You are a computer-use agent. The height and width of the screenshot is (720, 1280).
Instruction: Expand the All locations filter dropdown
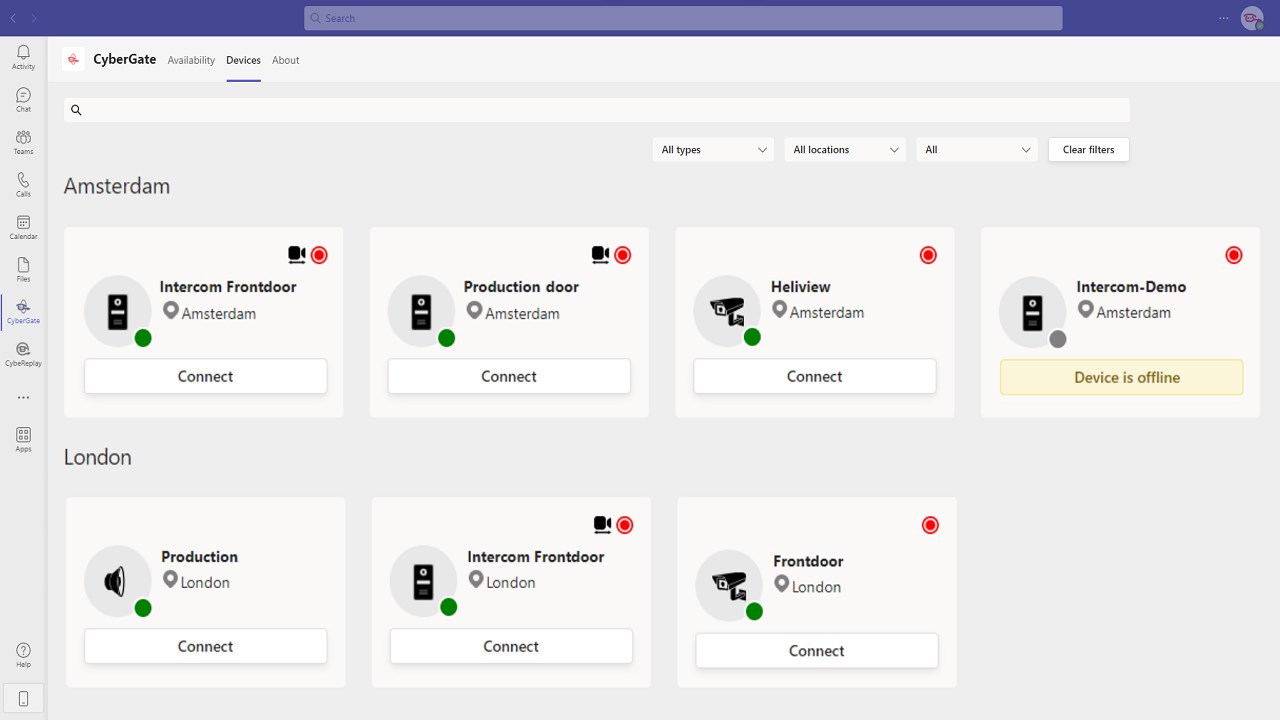[845, 149]
